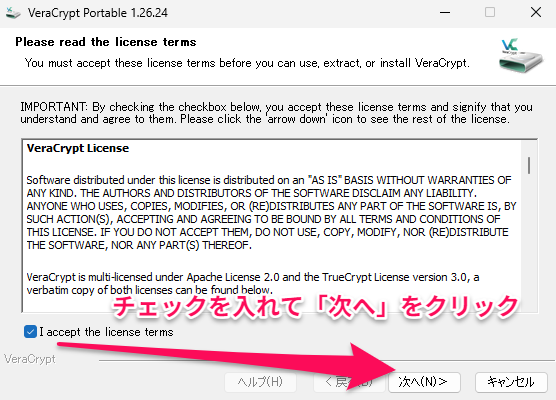This screenshot has width=556, height=400.
Task: Click the キャンセル button
Action: tap(511, 382)
